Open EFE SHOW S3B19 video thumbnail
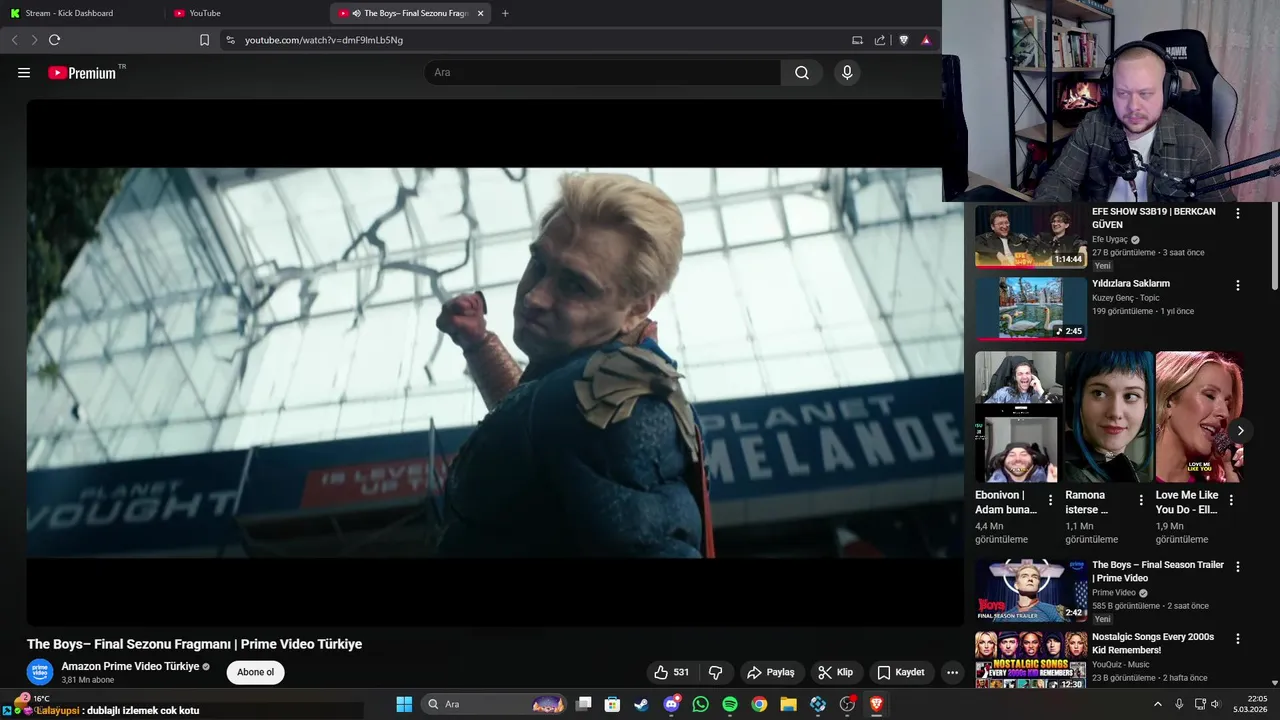This screenshot has height=720, width=1280. pyautogui.click(x=1030, y=237)
